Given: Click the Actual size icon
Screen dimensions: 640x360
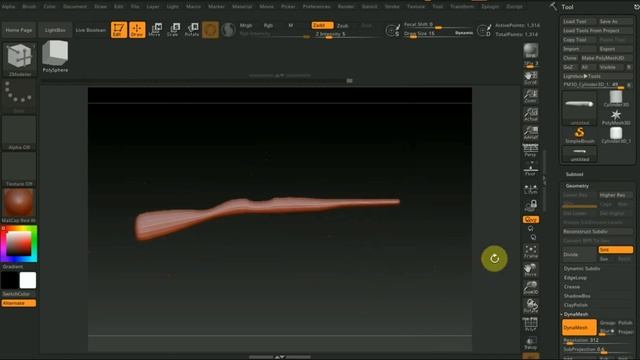Looking at the screenshot, I should point(531,114).
